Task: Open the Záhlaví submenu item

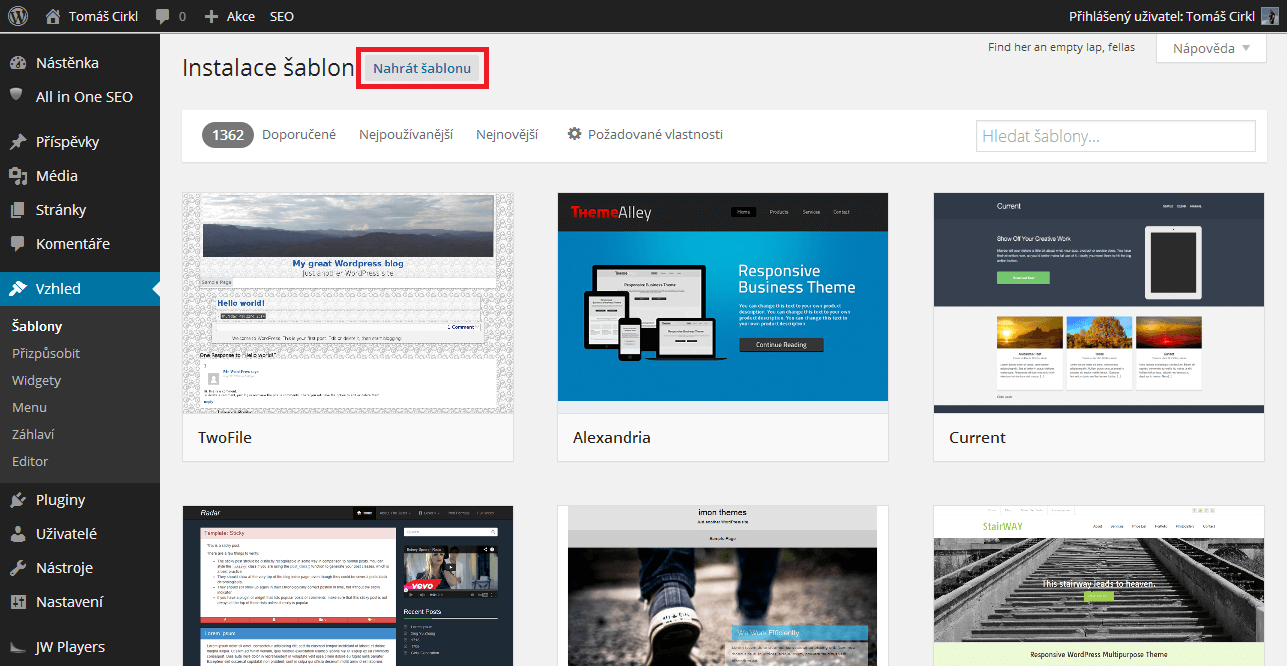Action: 33,434
